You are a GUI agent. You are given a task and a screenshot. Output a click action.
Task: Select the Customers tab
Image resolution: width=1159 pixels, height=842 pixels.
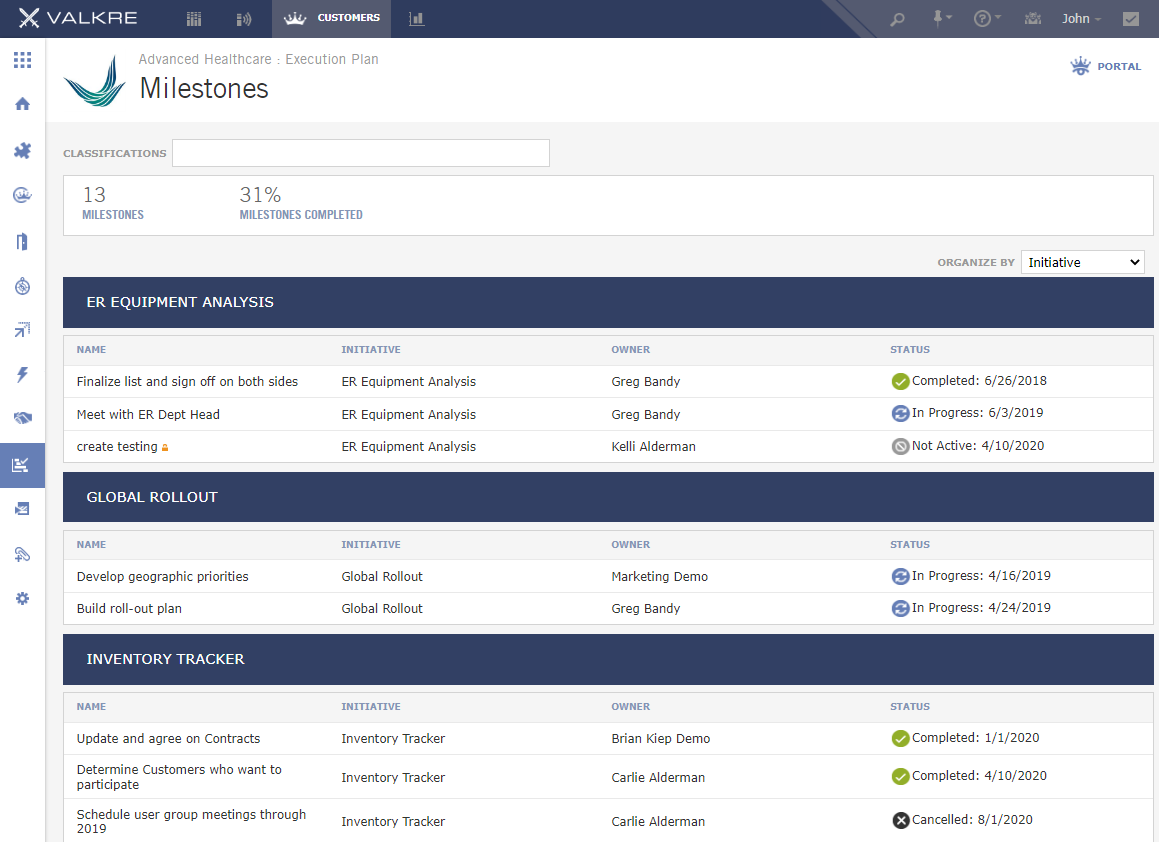pos(331,18)
